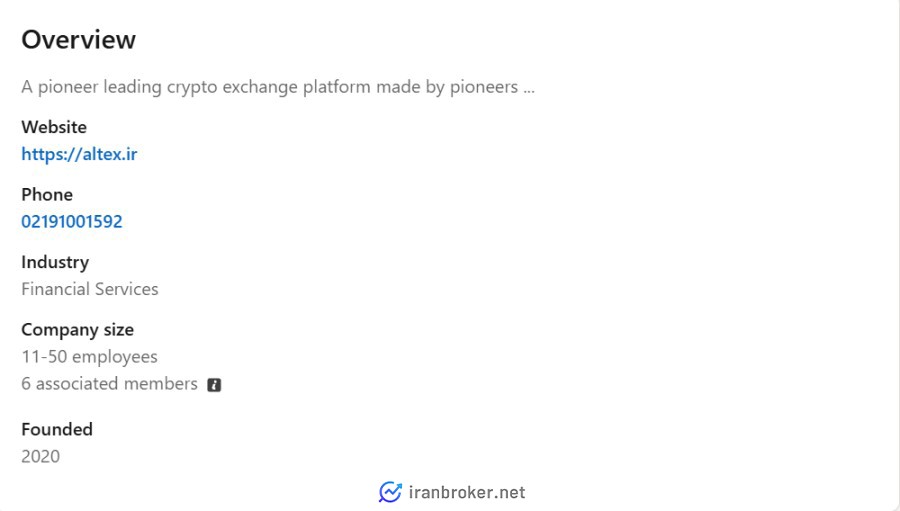Click the info icon beside associated members
The width and height of the screenshot is (900, 511).
click(x=214, y=384)
